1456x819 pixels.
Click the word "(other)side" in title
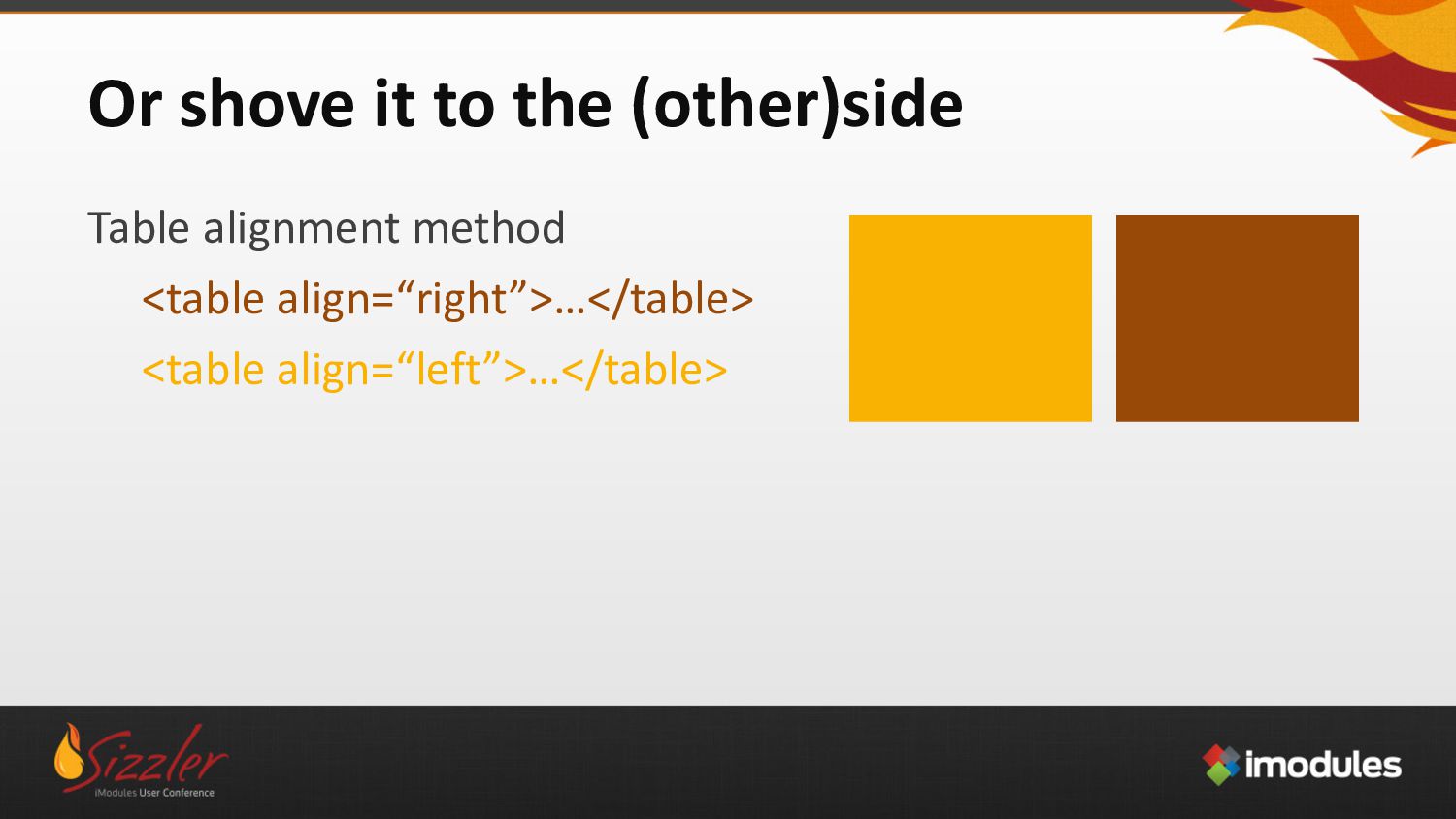click(797, 104)
